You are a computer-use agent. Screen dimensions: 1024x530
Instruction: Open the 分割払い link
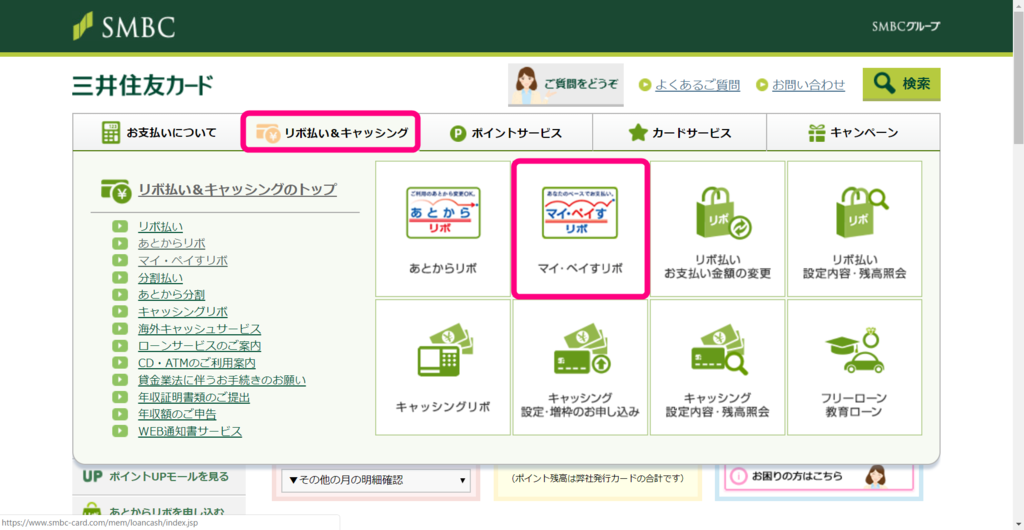point(161,277)
